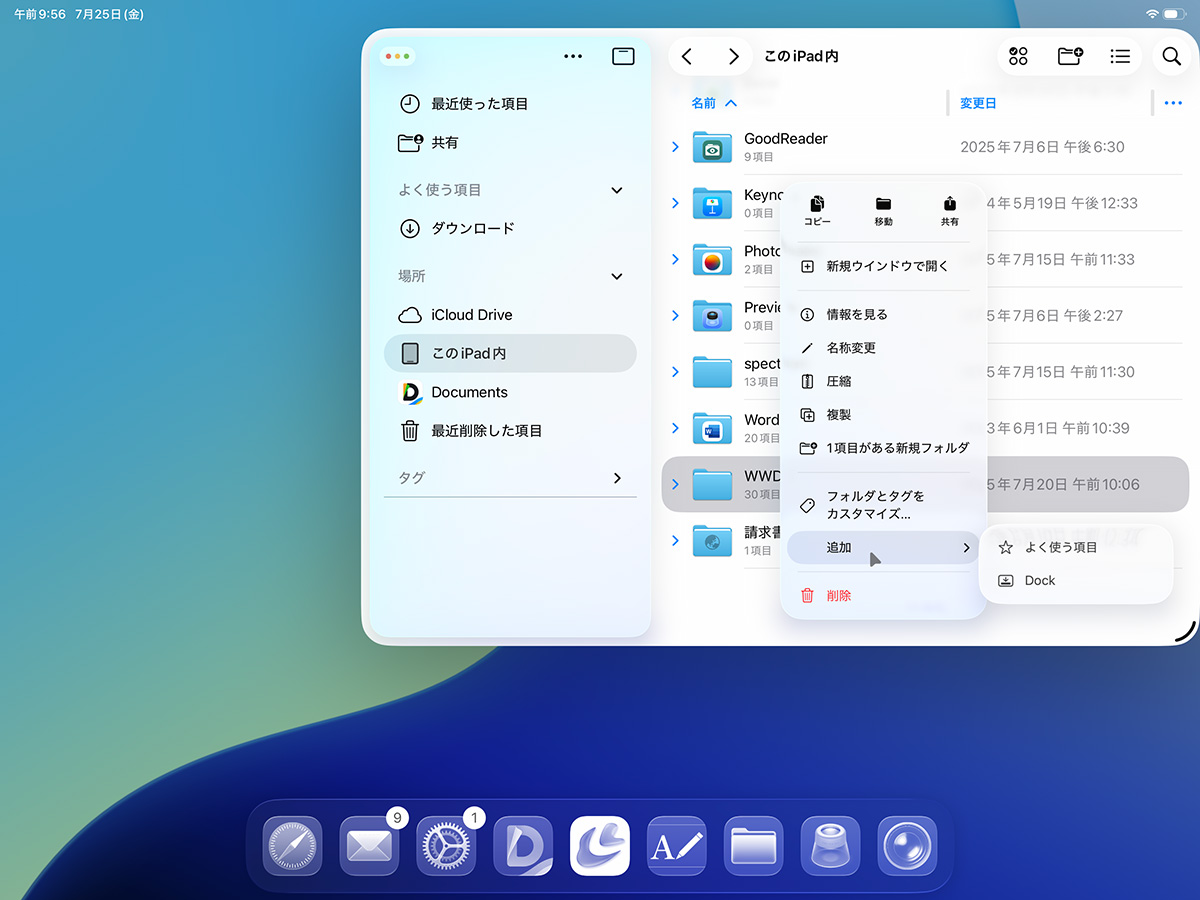Choose 圧縮 from context menu
Image resolution: width=1200 pixels, height=900 pixels.
[884, 381]
